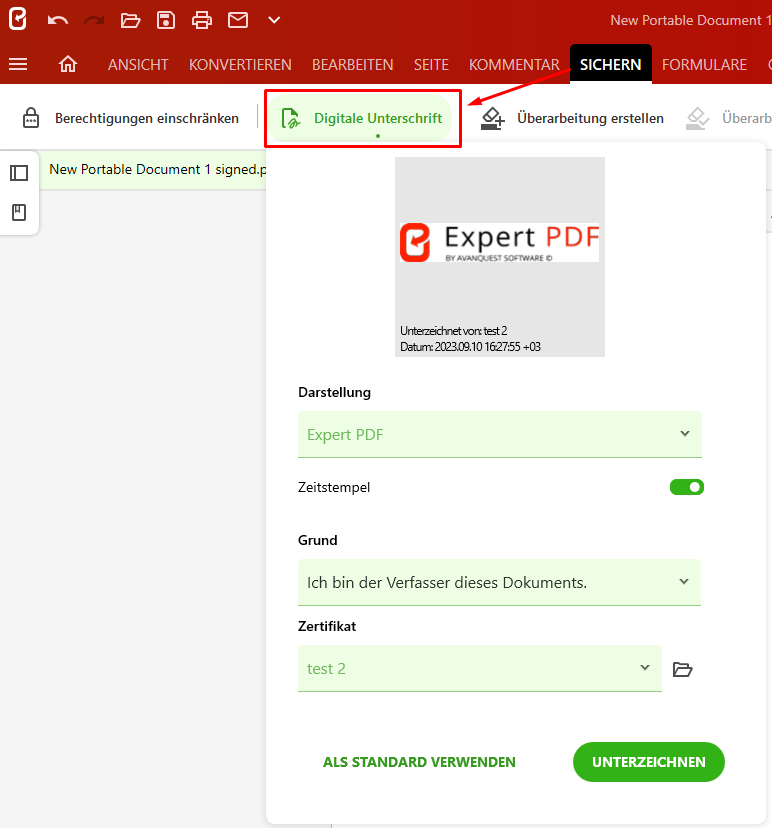The height and width of the screenshot is (828, 772).
Task: Click the Zertifikat dropdown chevron
Action: [645, 667]
